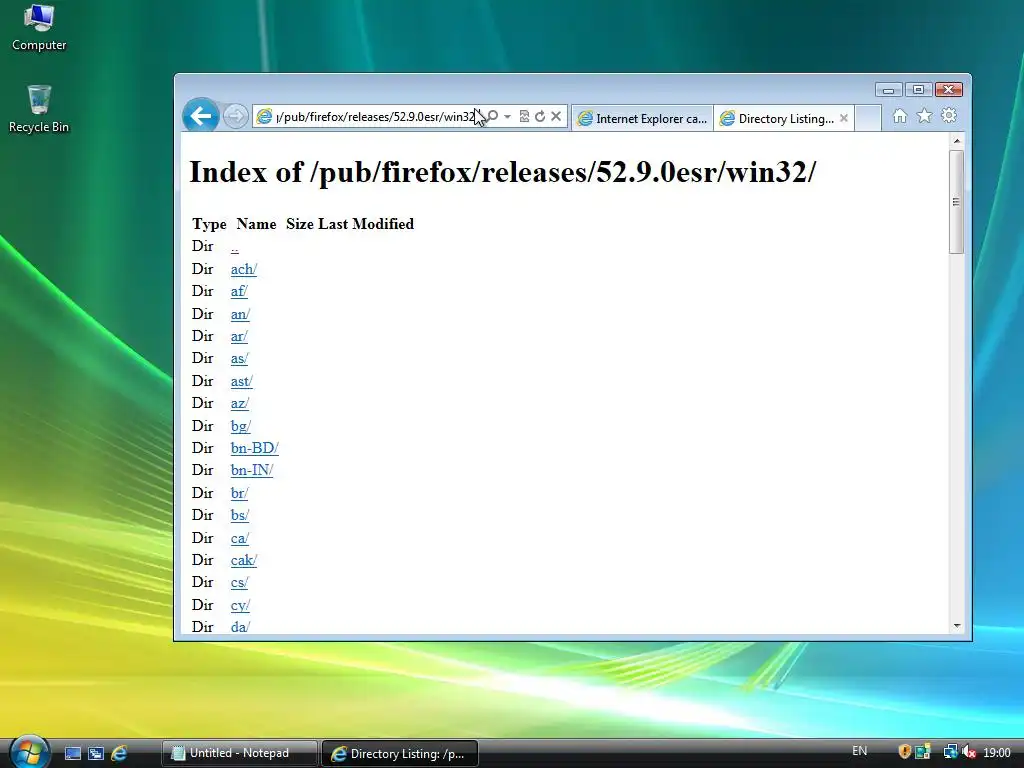
Task: Open the as/ directory link
Action: 239,359
